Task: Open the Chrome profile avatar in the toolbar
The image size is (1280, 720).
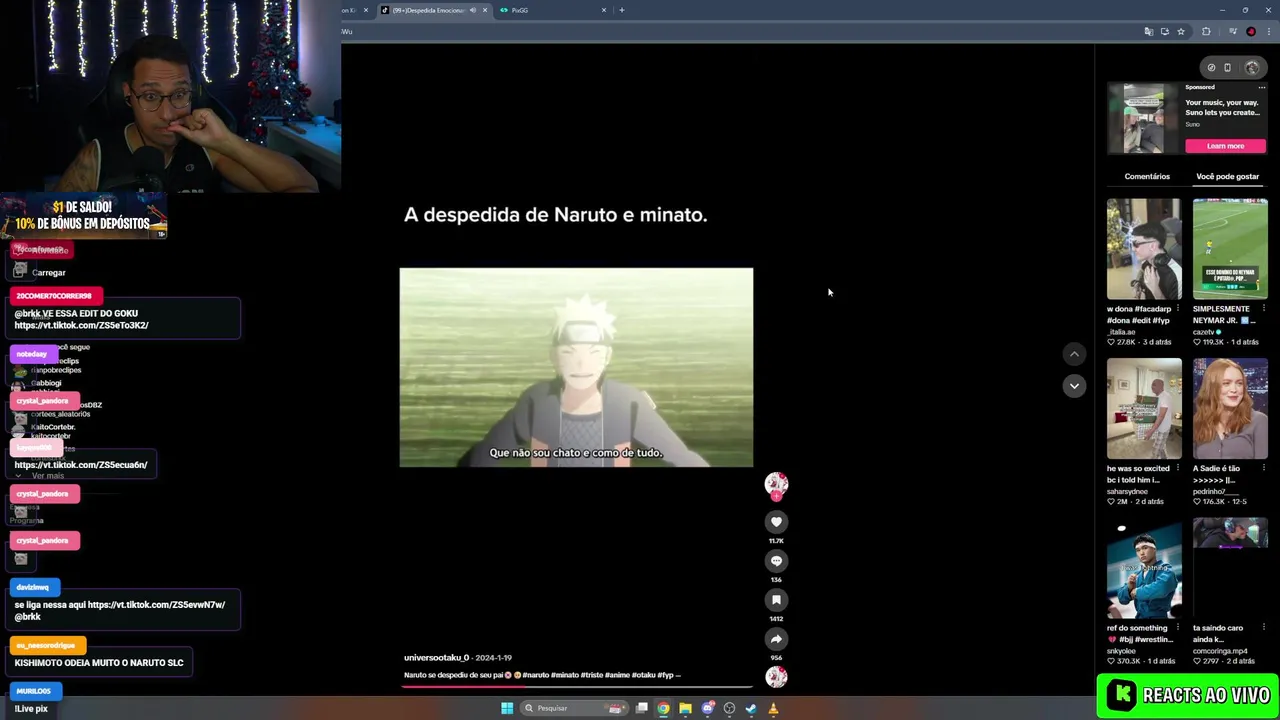Action: click(x=1251, y=32)
